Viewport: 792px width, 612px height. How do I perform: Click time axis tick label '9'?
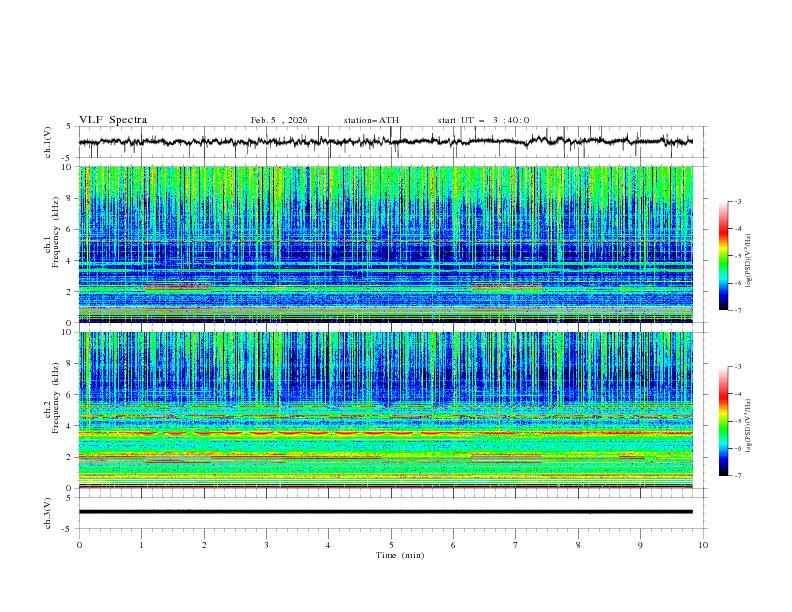[640, 545]
